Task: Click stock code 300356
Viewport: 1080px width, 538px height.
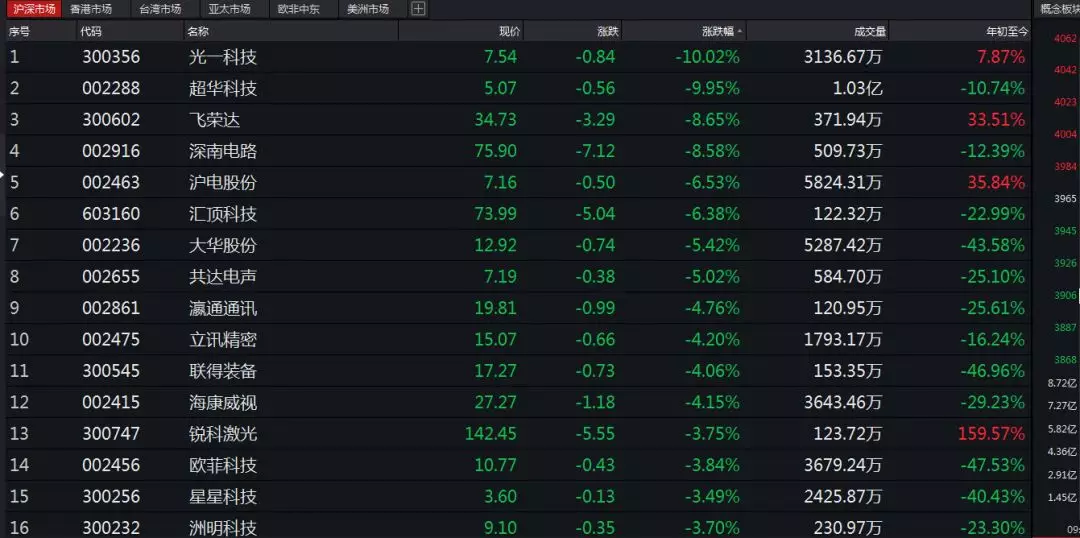Action: tap(111, 57)
